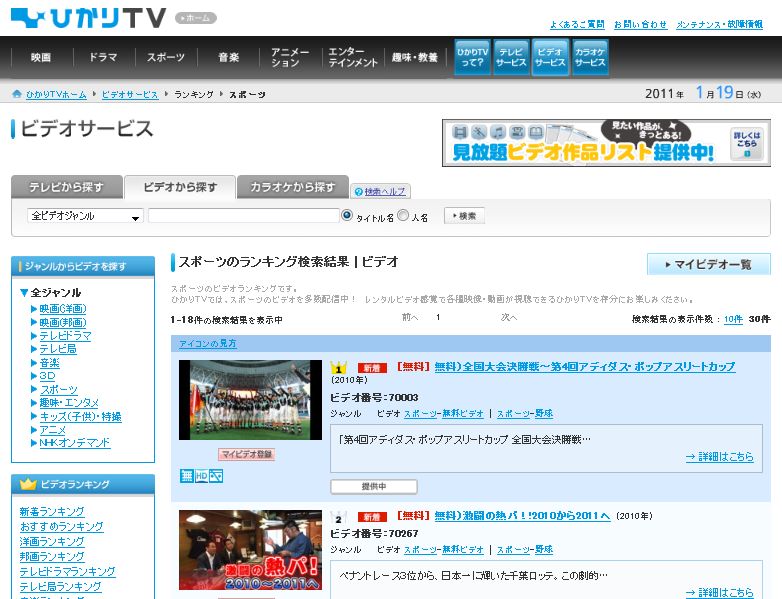
Task: Click the third format icon beside HD
Action: pyautogui.click(x=216, y=476)
